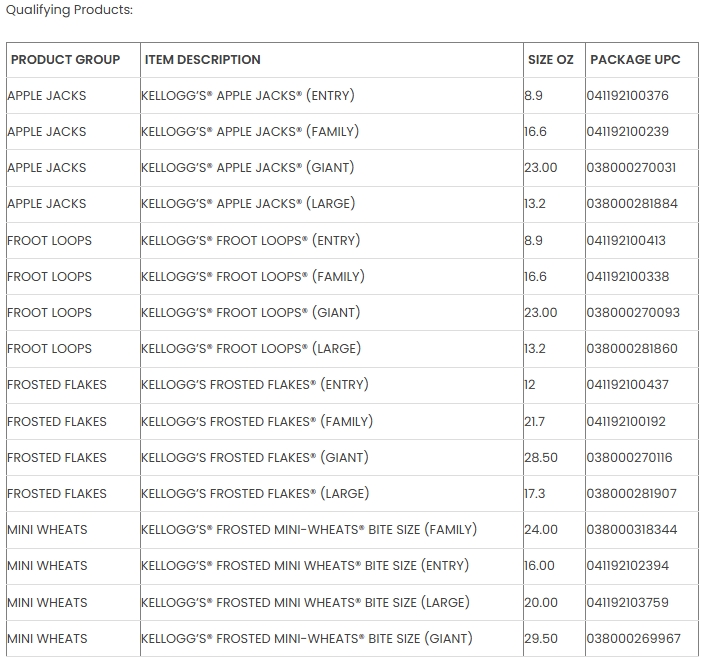Click Kellogg's Frosted Flakes (ENTRY) description
This screenshot has width=702, height=659.
(255, 385)
